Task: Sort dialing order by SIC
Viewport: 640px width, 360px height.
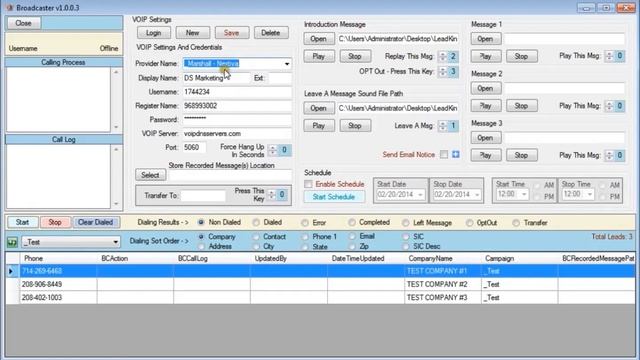Action: coord(405,237)
